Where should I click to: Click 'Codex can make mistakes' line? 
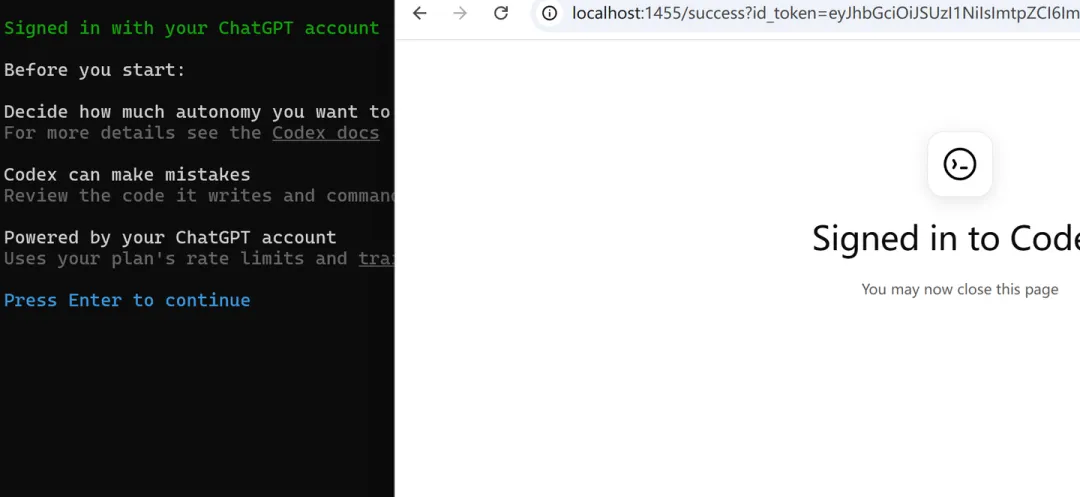(127, 175)
